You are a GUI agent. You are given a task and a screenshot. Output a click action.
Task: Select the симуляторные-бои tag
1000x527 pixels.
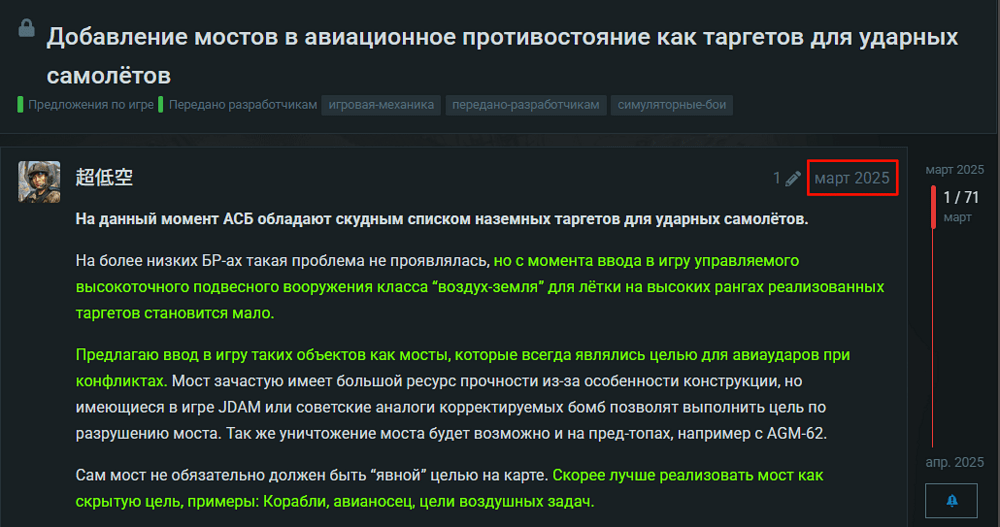672,105
